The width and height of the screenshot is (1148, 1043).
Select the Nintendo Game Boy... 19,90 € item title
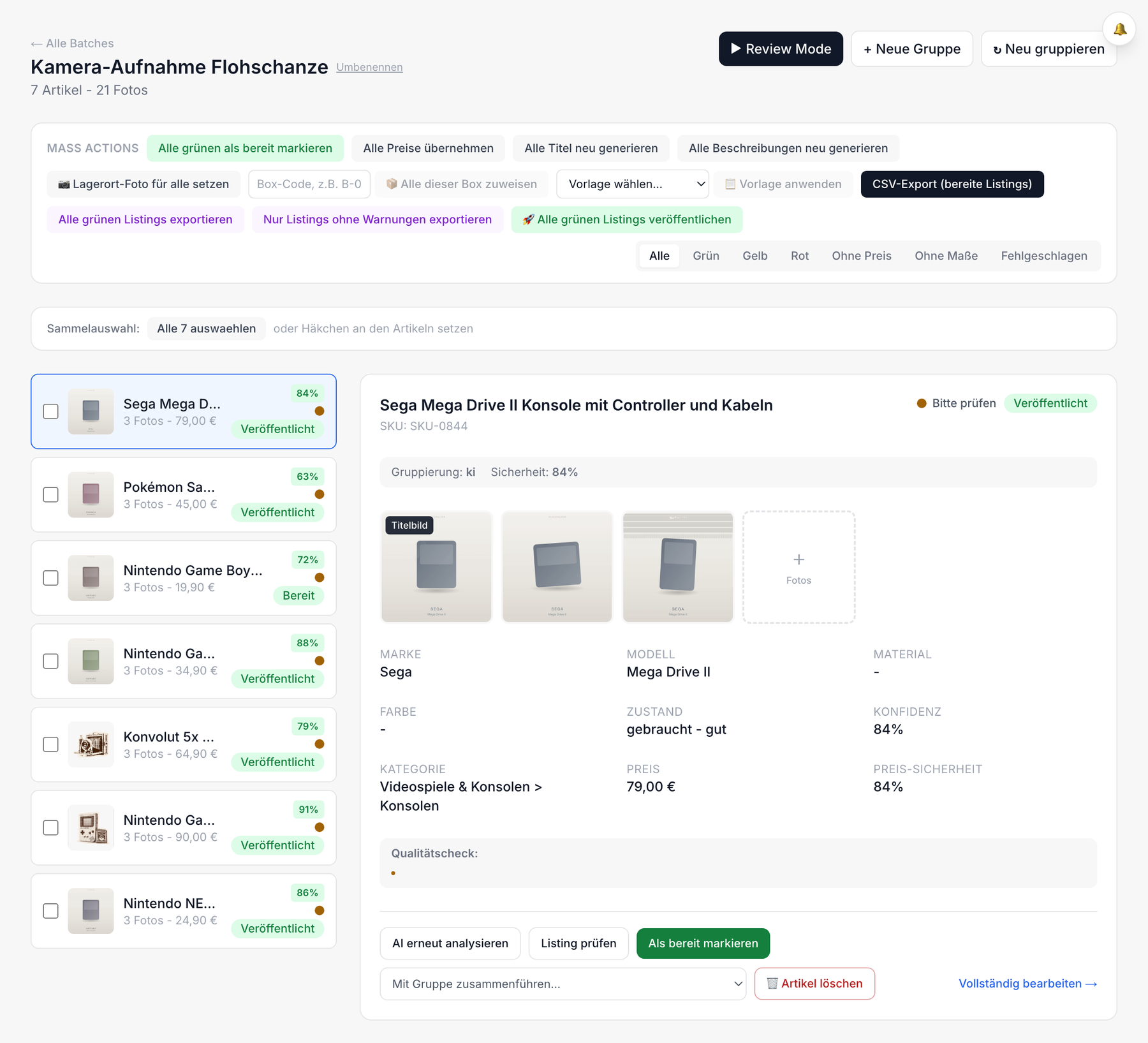[193, 570]
